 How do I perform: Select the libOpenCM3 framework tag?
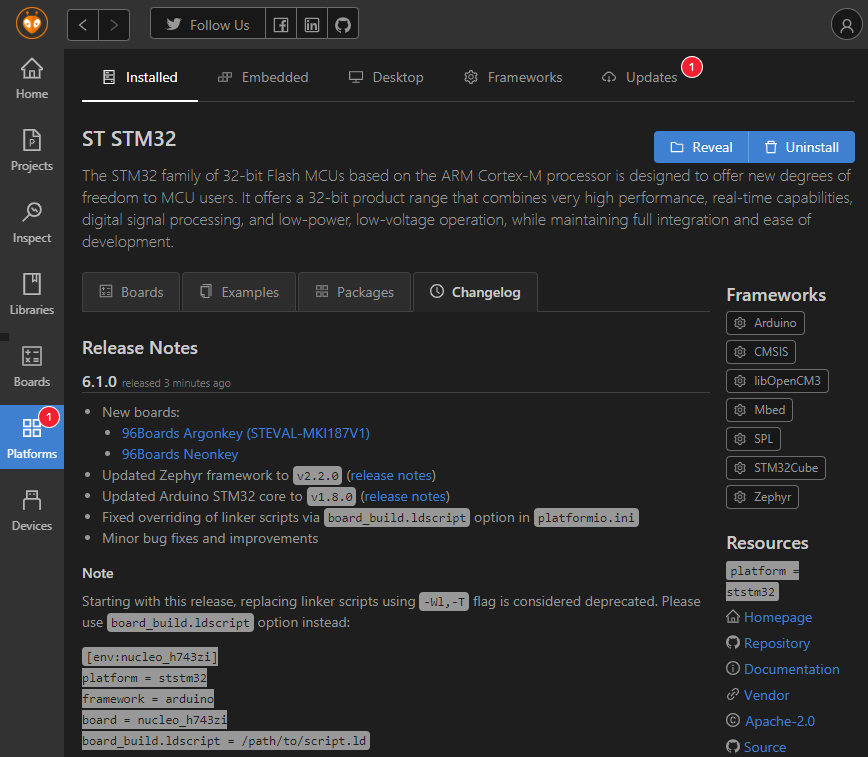point(777,381)
